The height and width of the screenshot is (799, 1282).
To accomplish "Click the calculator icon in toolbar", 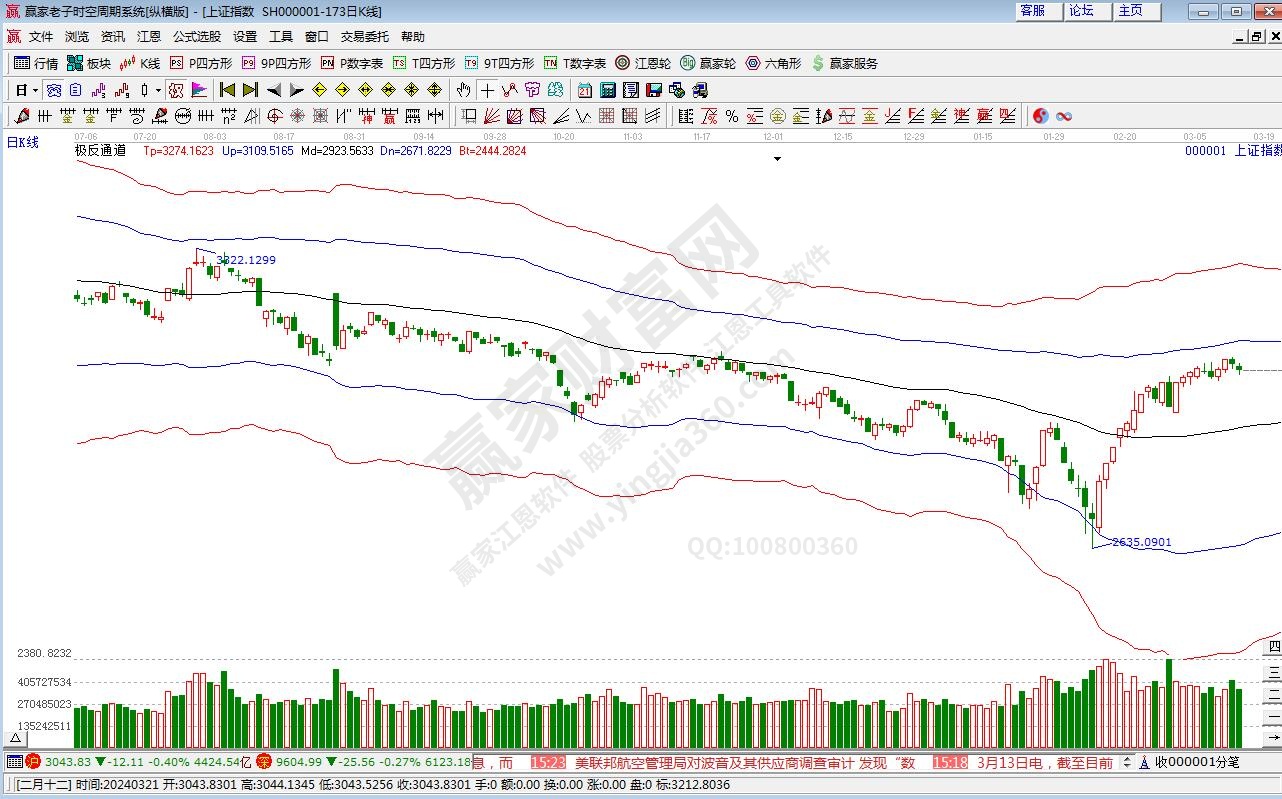I will tap(607, 90).
